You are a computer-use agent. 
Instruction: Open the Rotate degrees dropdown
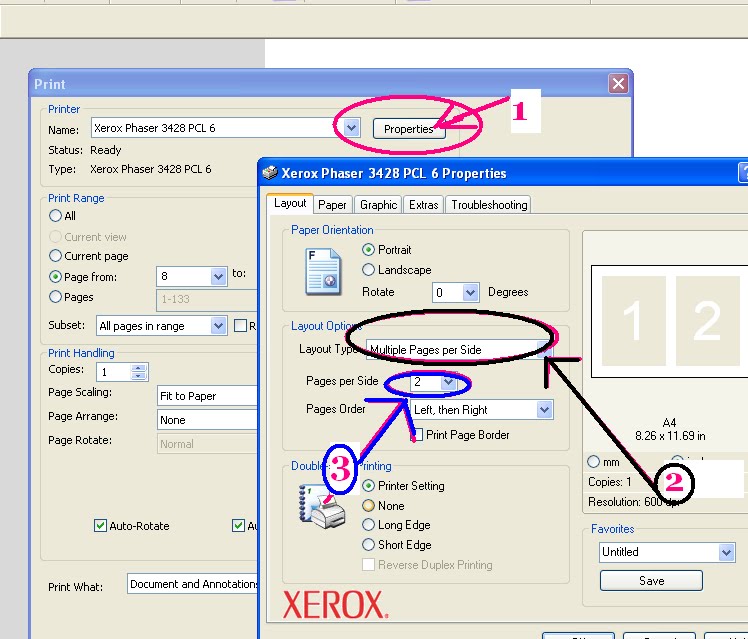click(x=470, y=292)
